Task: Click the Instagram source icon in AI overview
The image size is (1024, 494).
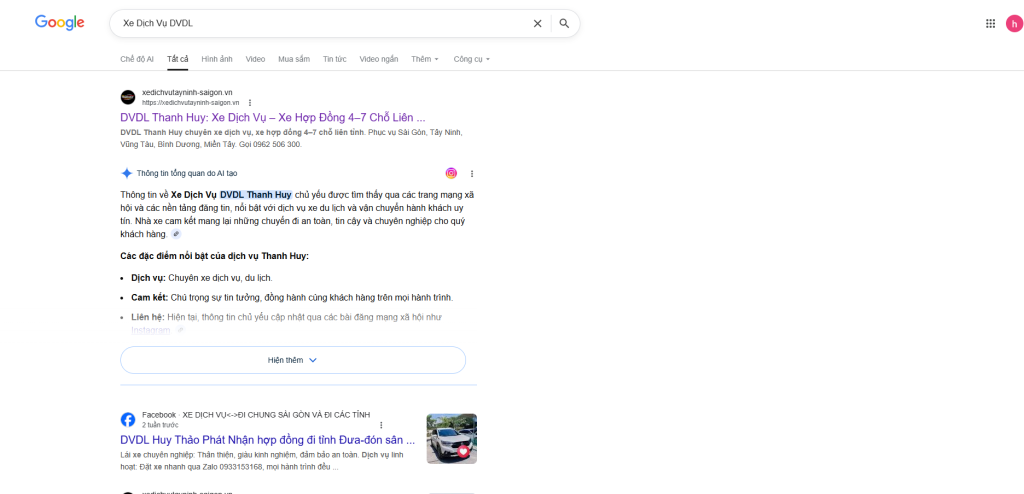Action: tap(451, 173)
